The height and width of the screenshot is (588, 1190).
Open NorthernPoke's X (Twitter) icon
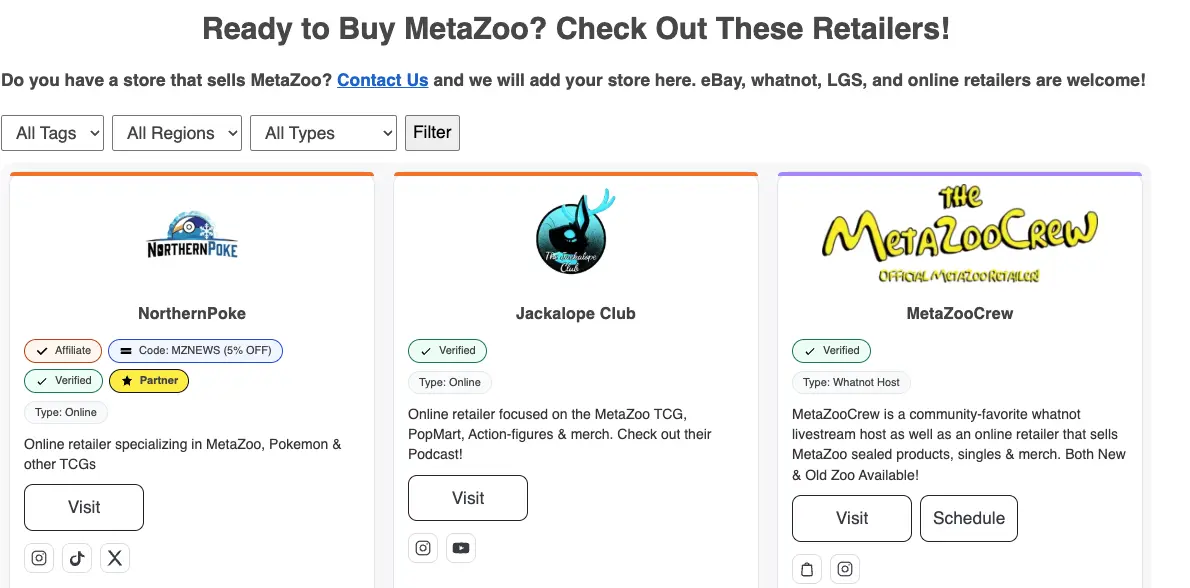point(115,558)
